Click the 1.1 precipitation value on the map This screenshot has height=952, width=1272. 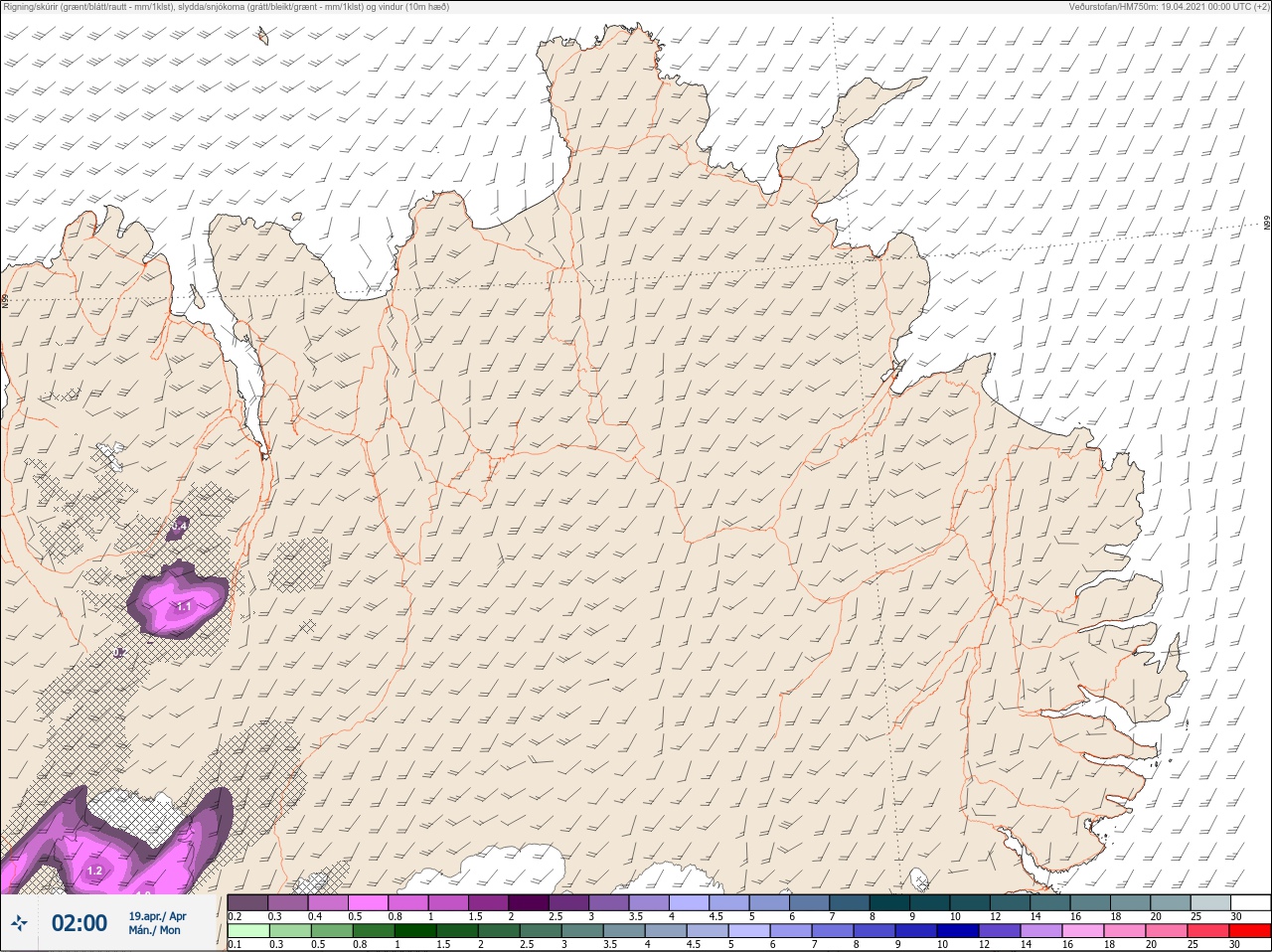(x=183, y=605)
